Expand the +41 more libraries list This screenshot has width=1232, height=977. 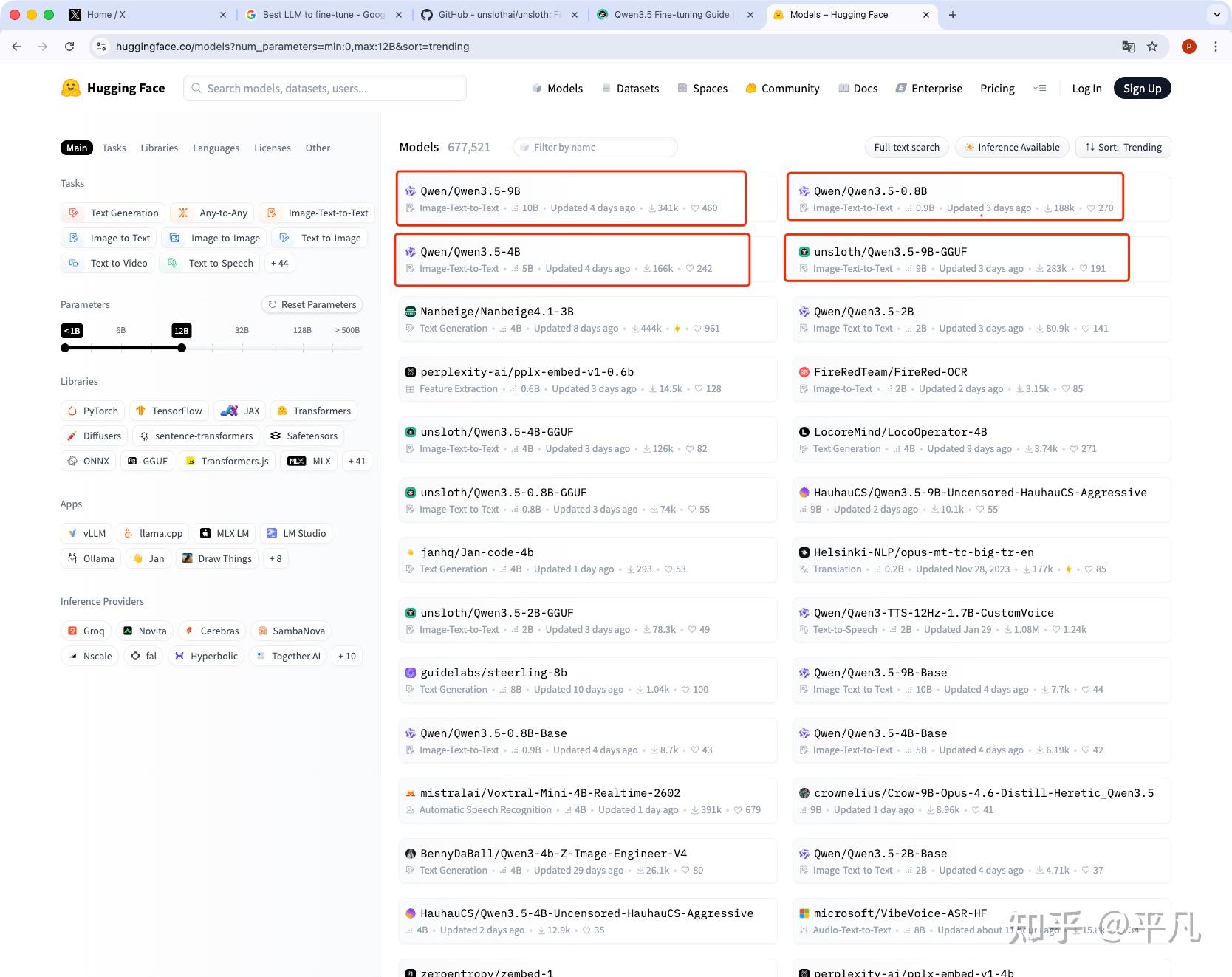click(x=357, y=461)
